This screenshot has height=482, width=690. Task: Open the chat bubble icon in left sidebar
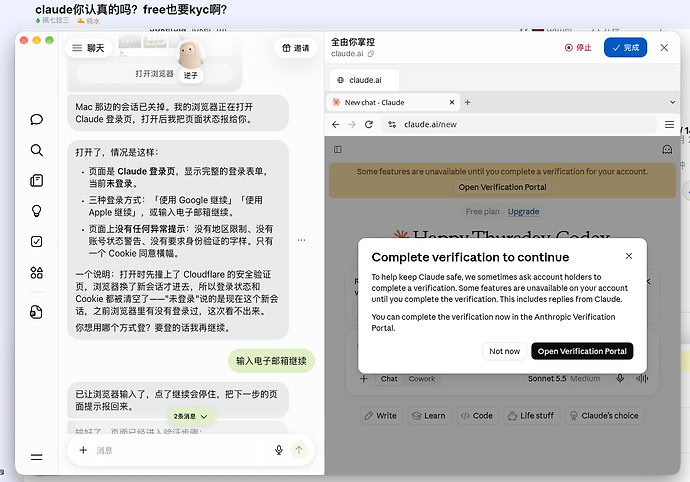[37, 119]
